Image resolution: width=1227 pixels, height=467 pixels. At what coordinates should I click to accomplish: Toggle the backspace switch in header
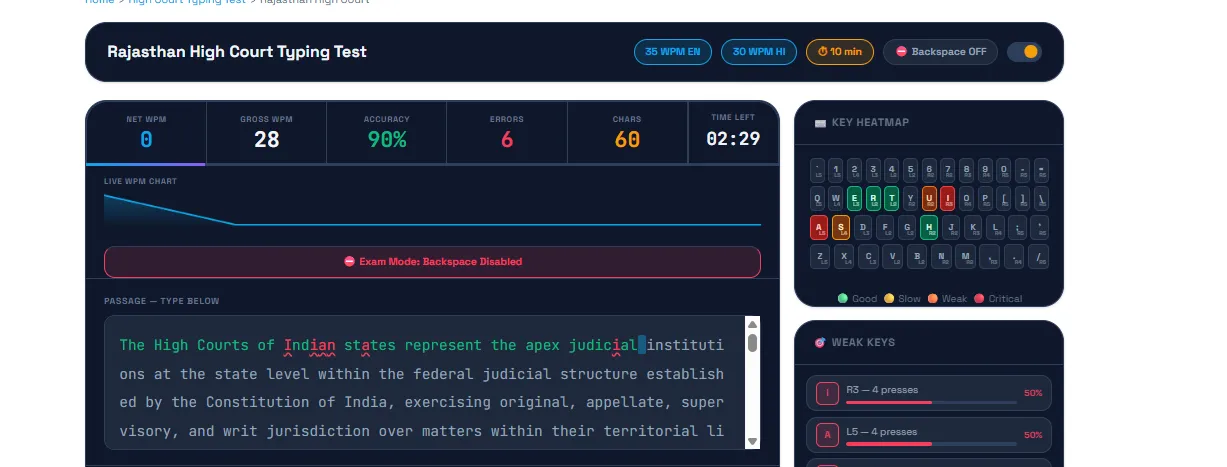pyautogui.click(x=1024, y=52)
